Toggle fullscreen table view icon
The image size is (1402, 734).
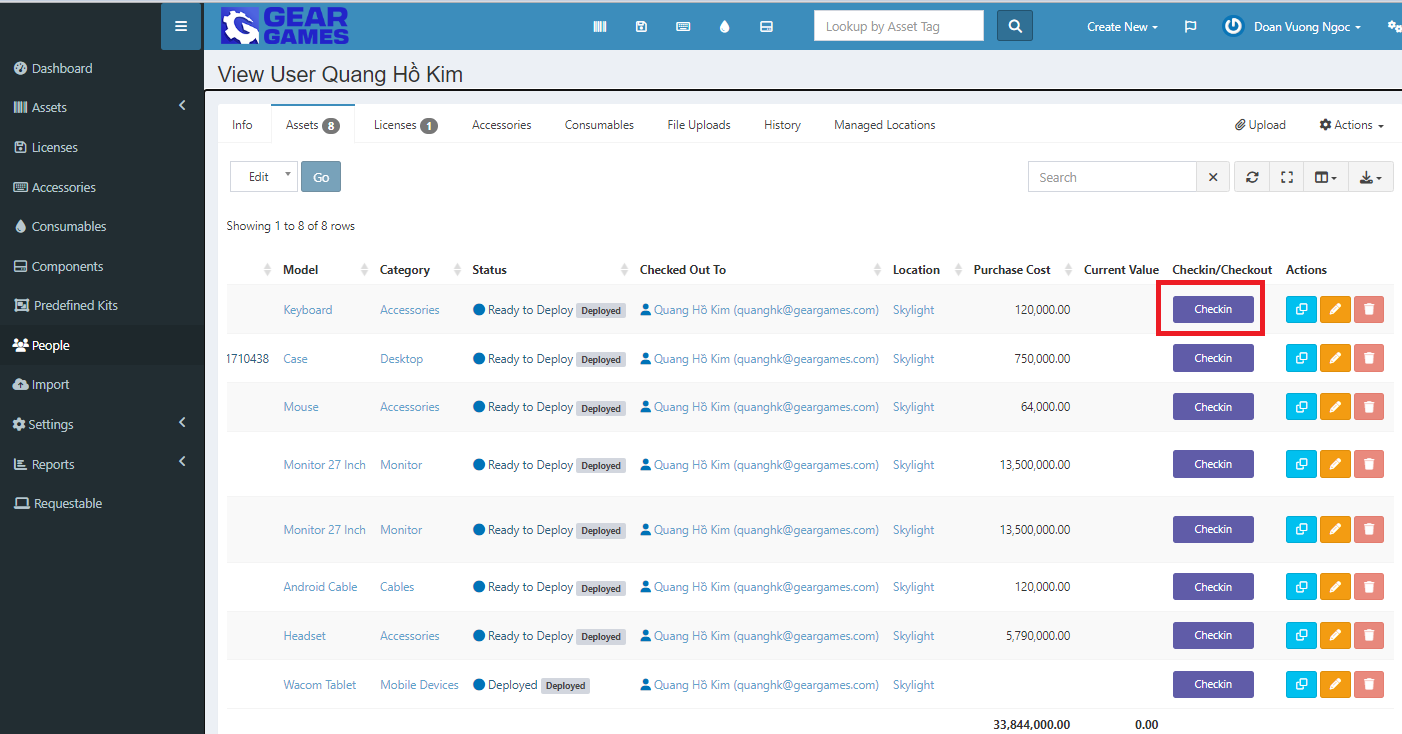click(1287, 177)
